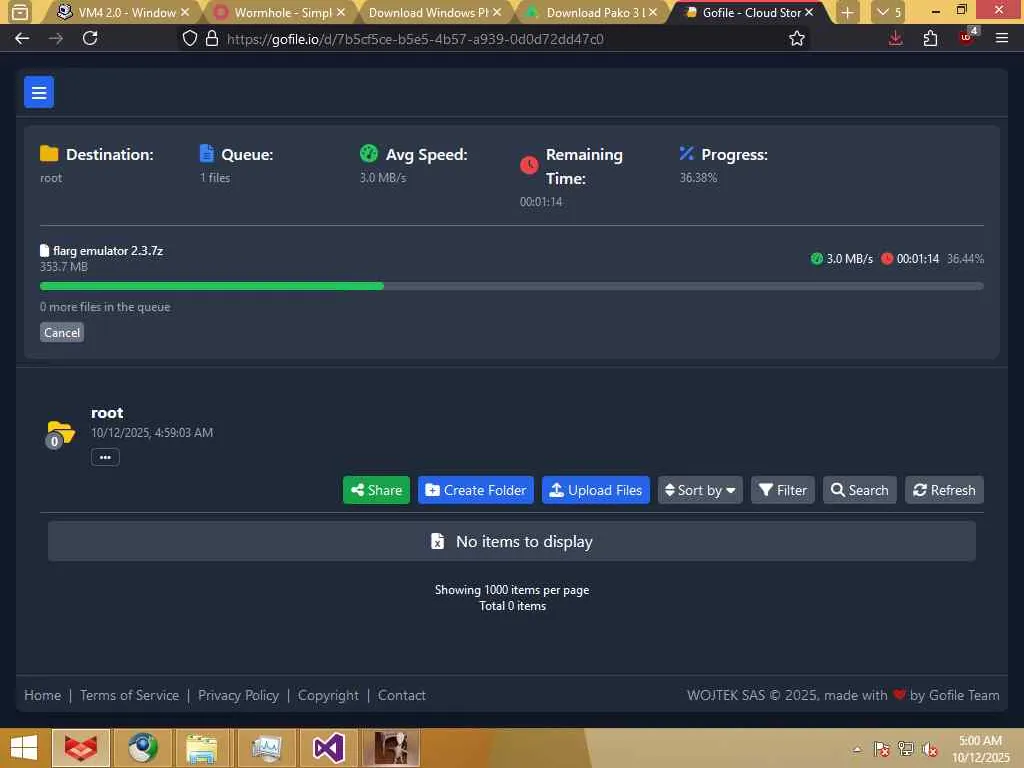Click the network tray icon
Viewport: 1024px width, 768px height.
[x=906, y=749]
